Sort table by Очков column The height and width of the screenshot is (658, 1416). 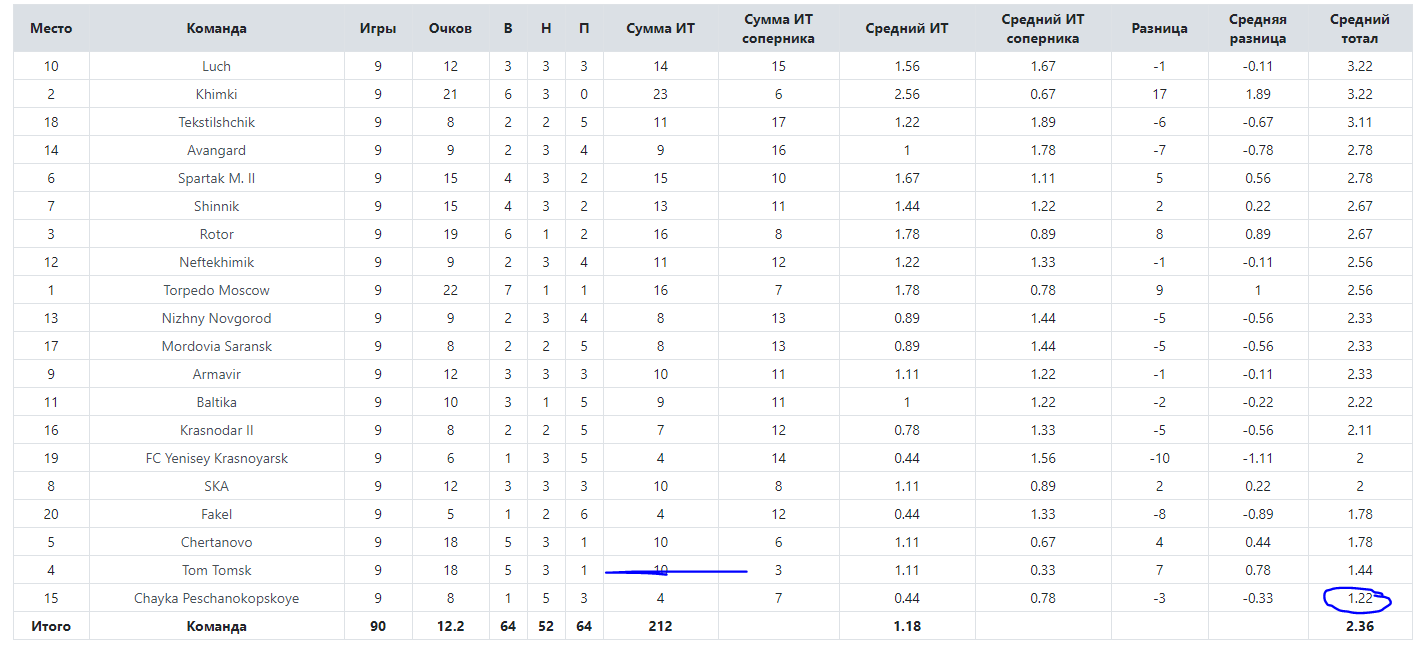pos(450,28)
